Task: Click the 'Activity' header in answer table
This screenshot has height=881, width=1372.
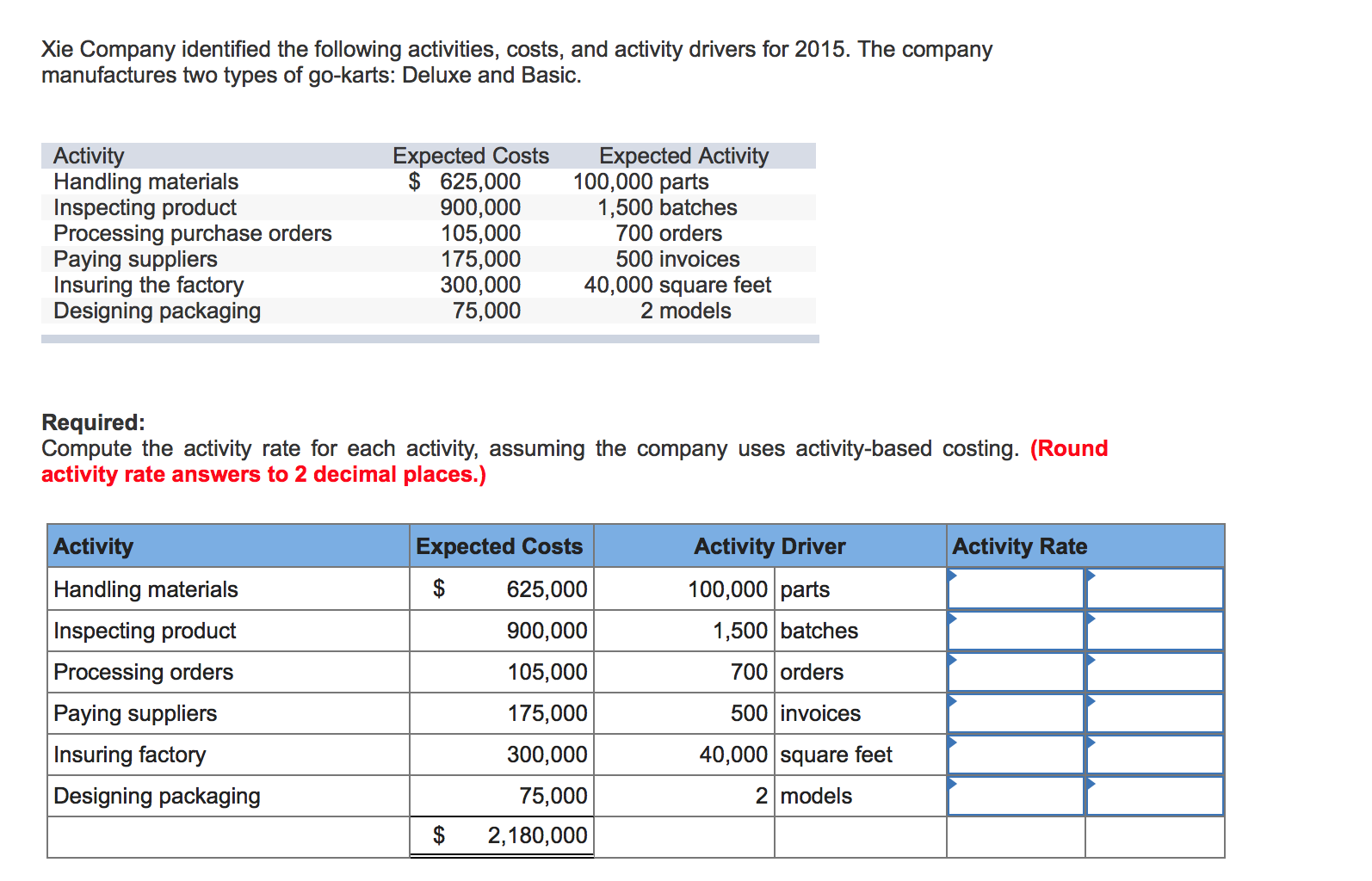Action: click(228, 546)
